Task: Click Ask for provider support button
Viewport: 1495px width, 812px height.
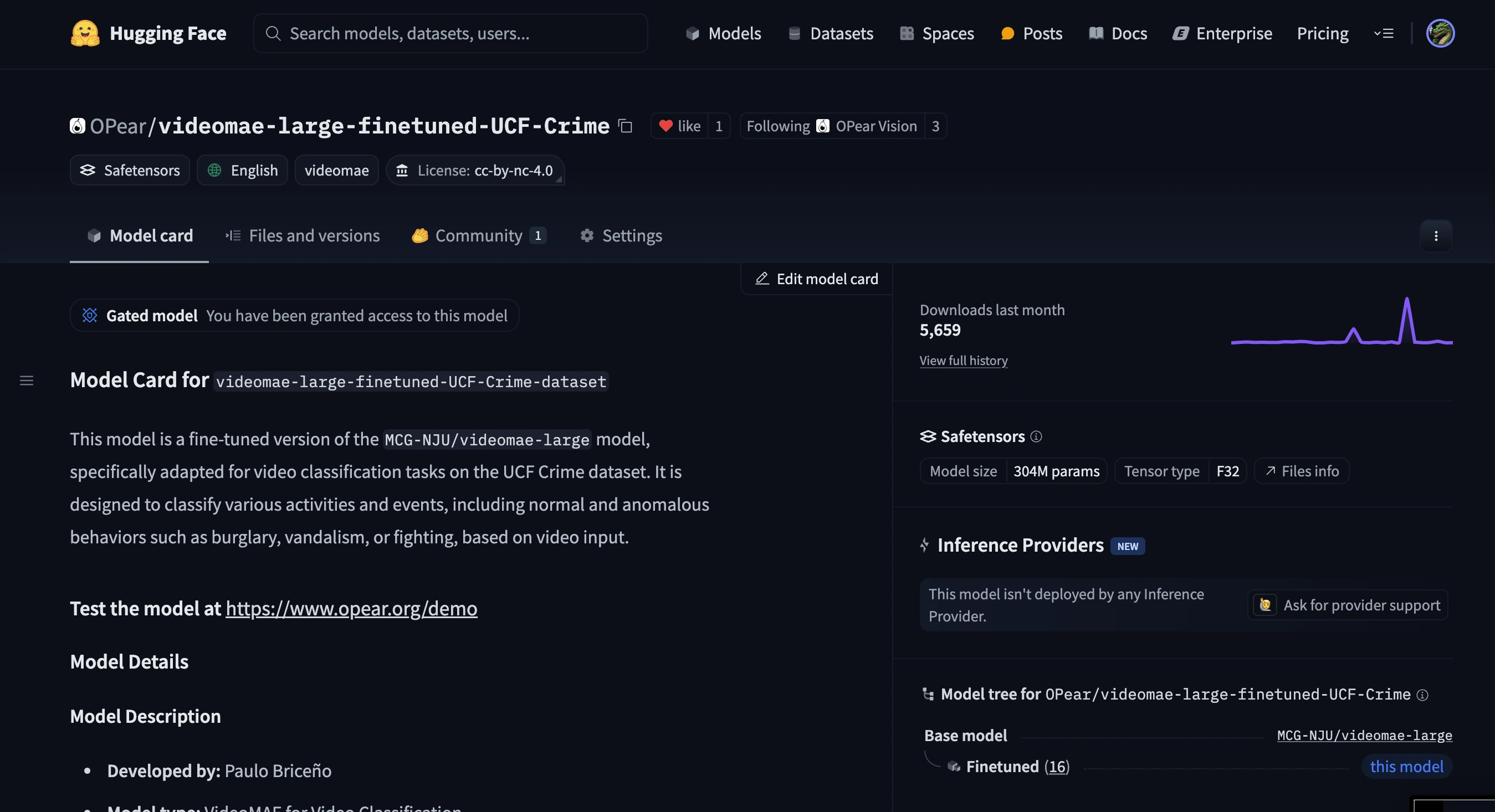Action: tap(1348, 605)
